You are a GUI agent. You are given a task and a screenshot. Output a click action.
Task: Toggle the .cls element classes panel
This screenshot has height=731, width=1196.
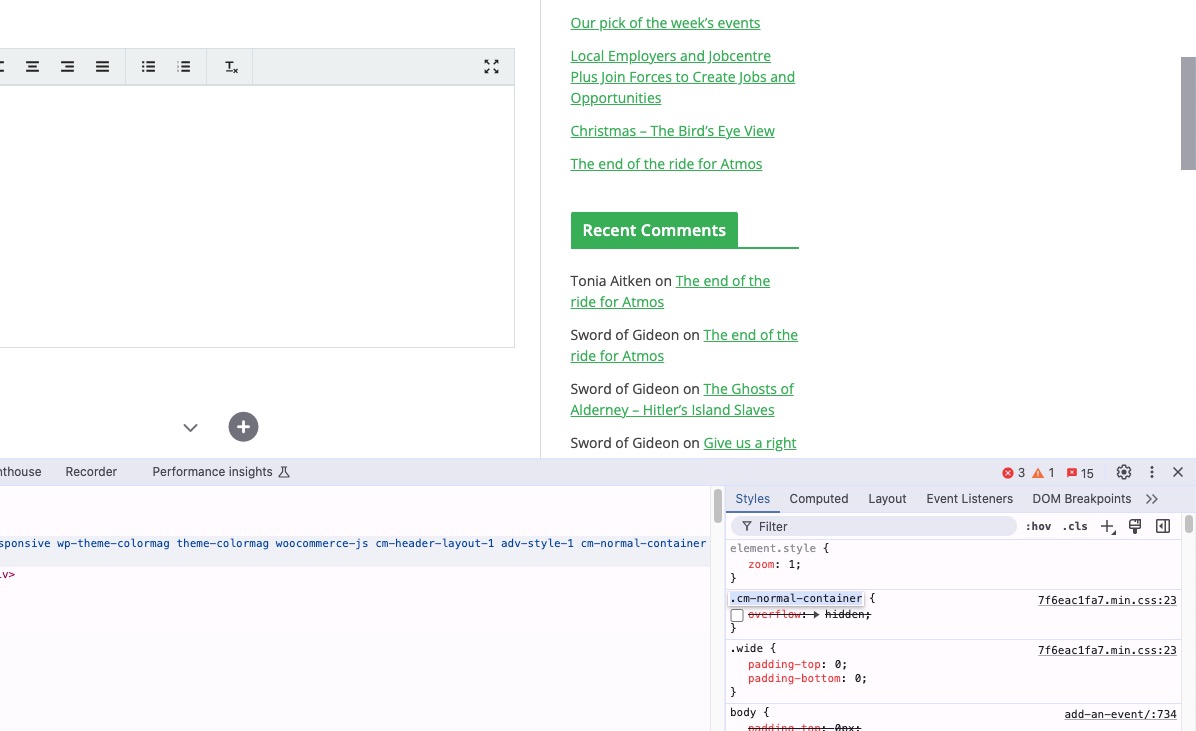coord(1075,526)
